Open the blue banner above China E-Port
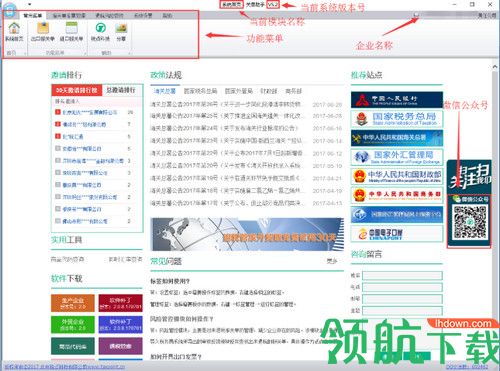The width and height of the screenshot is (500, 371). coord(397,214)
